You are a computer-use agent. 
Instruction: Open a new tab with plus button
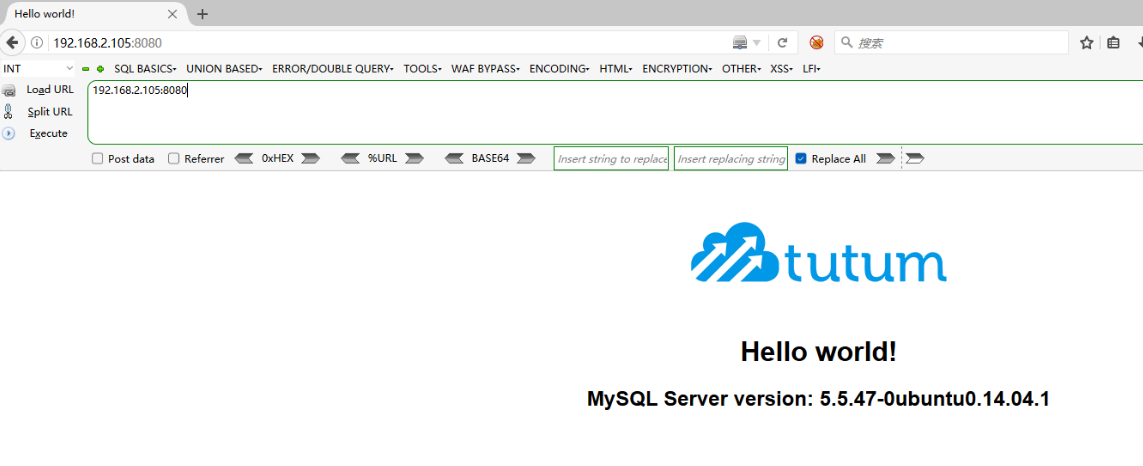click(203, 14)
